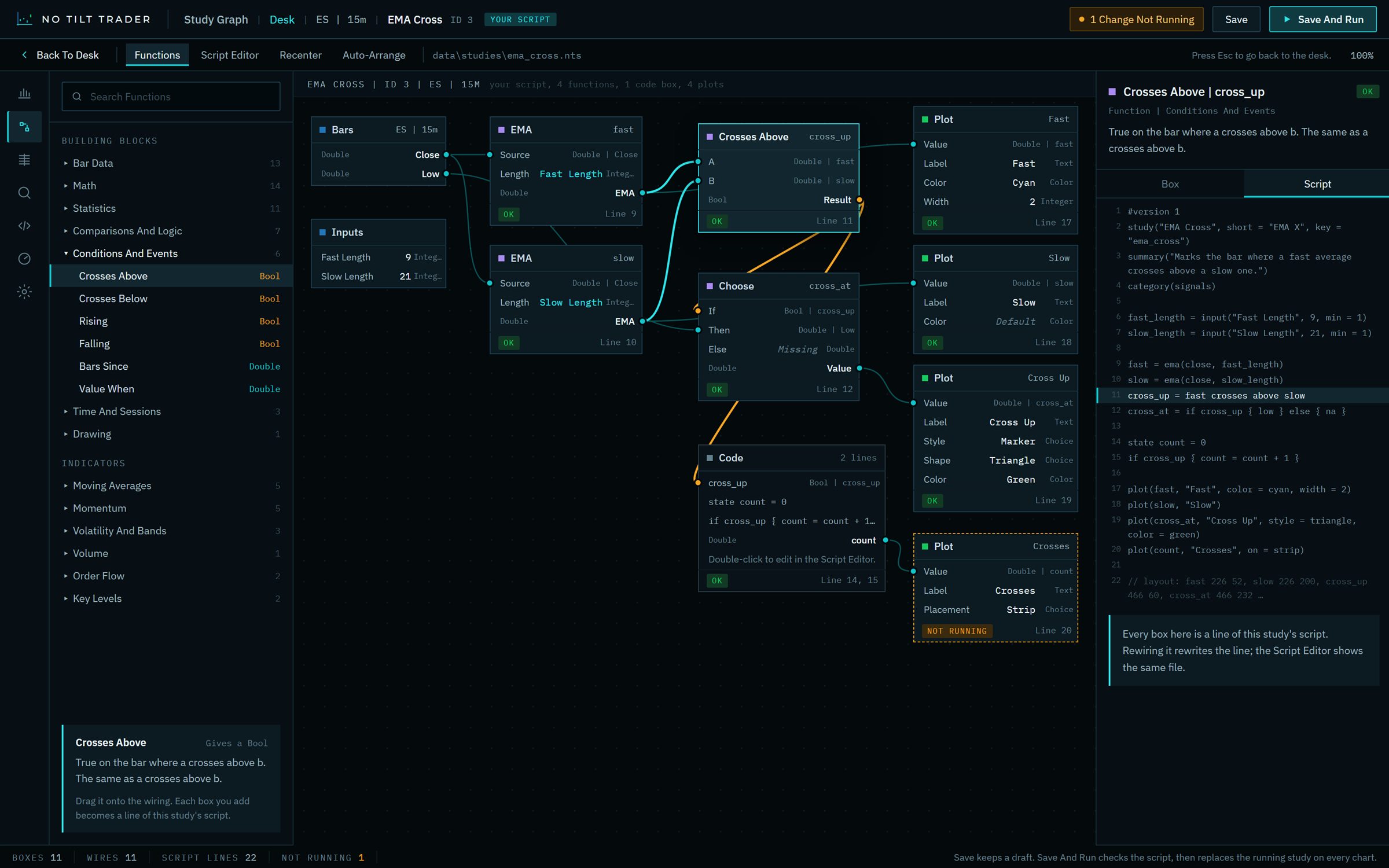Expand the Time And Sessions category
Viewport: 1389px width, 868px height.
pyautogui.click(x=171, y=411)
